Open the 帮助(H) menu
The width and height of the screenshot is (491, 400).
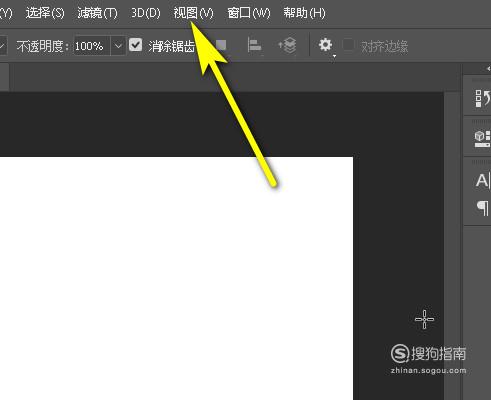click(x=304, y=13)
